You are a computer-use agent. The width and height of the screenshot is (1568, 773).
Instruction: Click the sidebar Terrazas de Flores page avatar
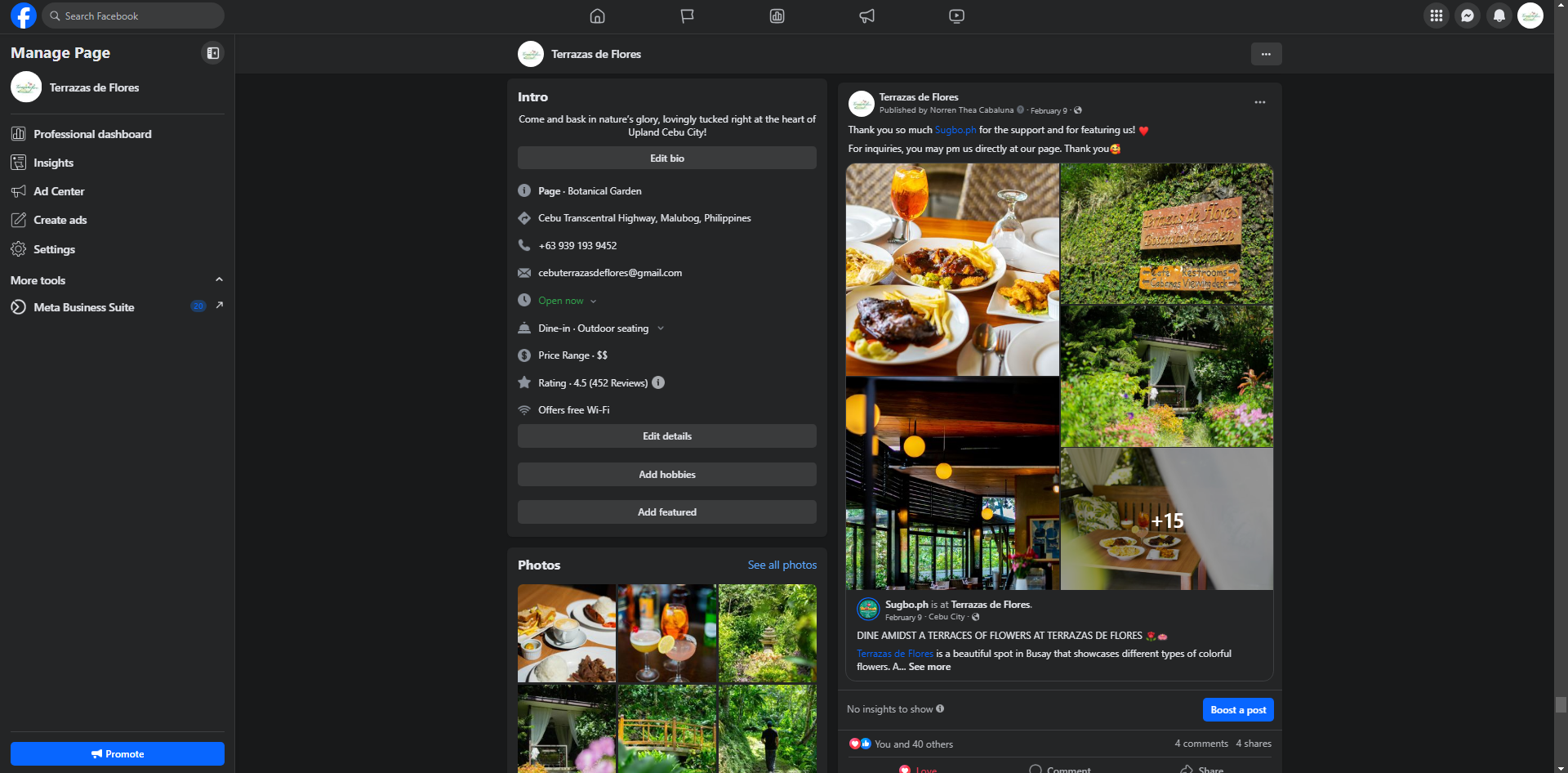(26, 87)
